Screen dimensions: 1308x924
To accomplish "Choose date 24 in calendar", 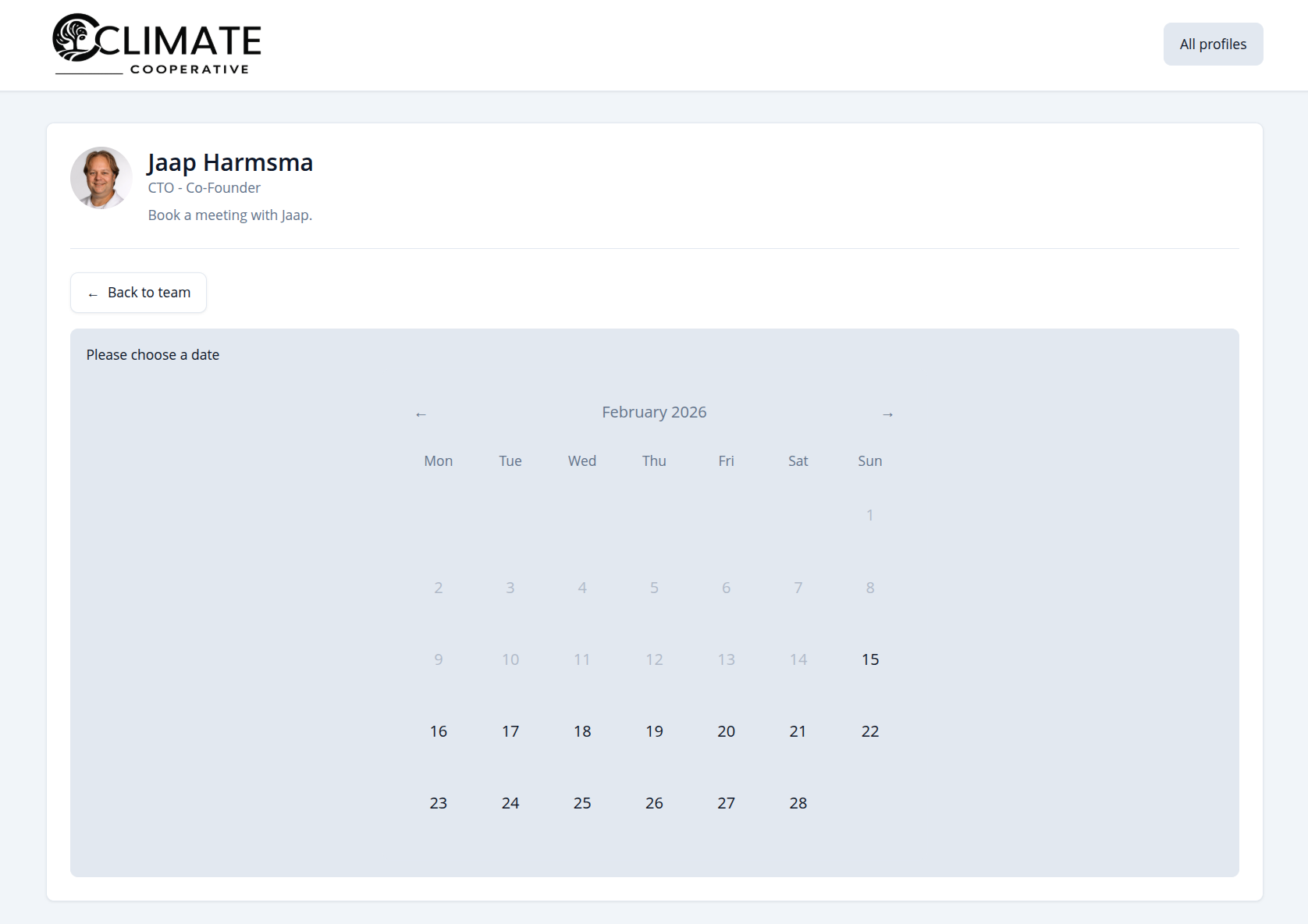I will pyautogui.click(x=510, y=803).
